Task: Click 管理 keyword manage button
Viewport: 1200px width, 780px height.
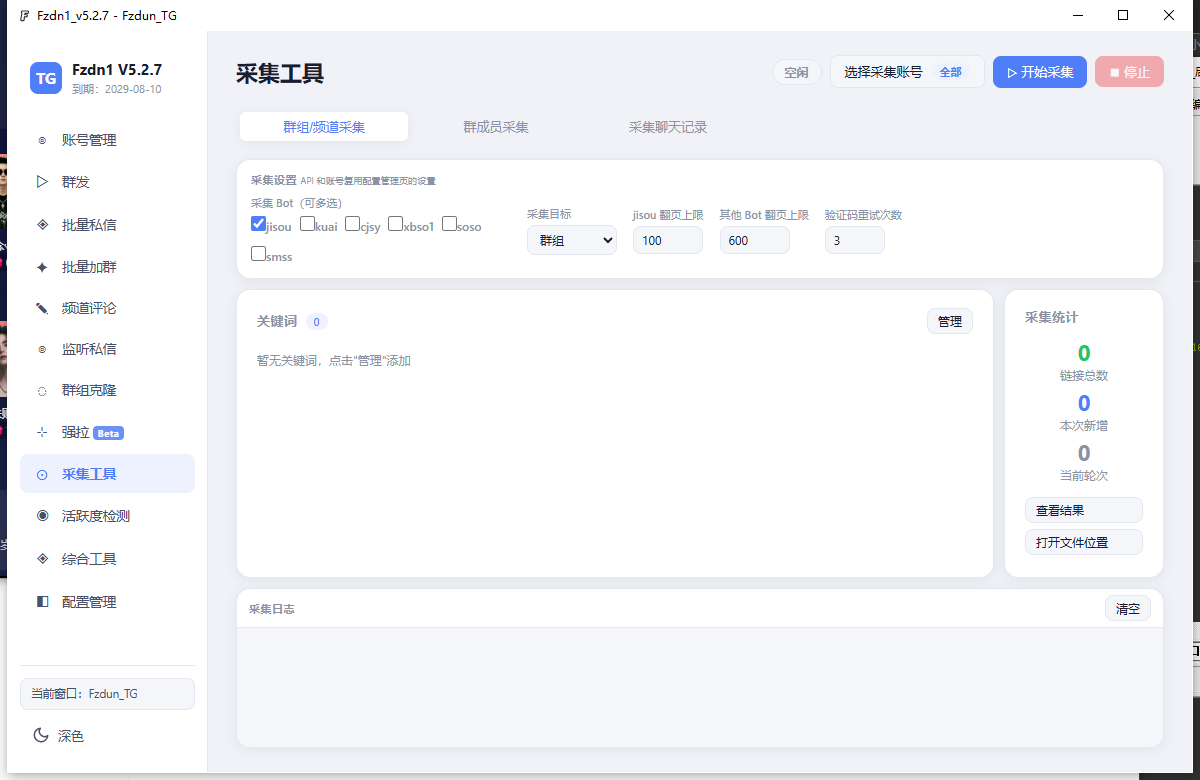Action: [950, 321]
